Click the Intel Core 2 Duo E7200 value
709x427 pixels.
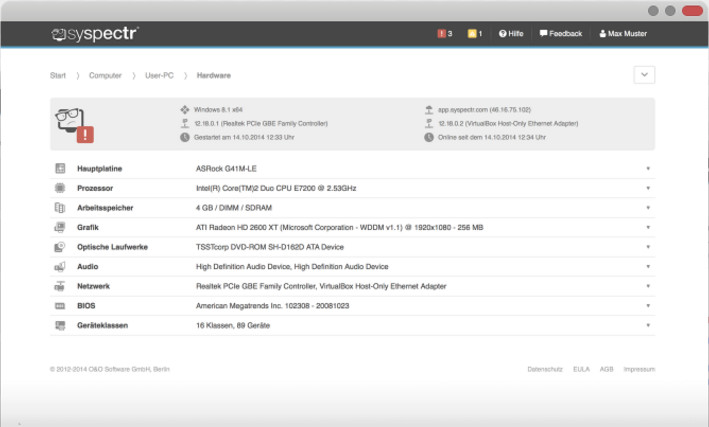[276, 188]
